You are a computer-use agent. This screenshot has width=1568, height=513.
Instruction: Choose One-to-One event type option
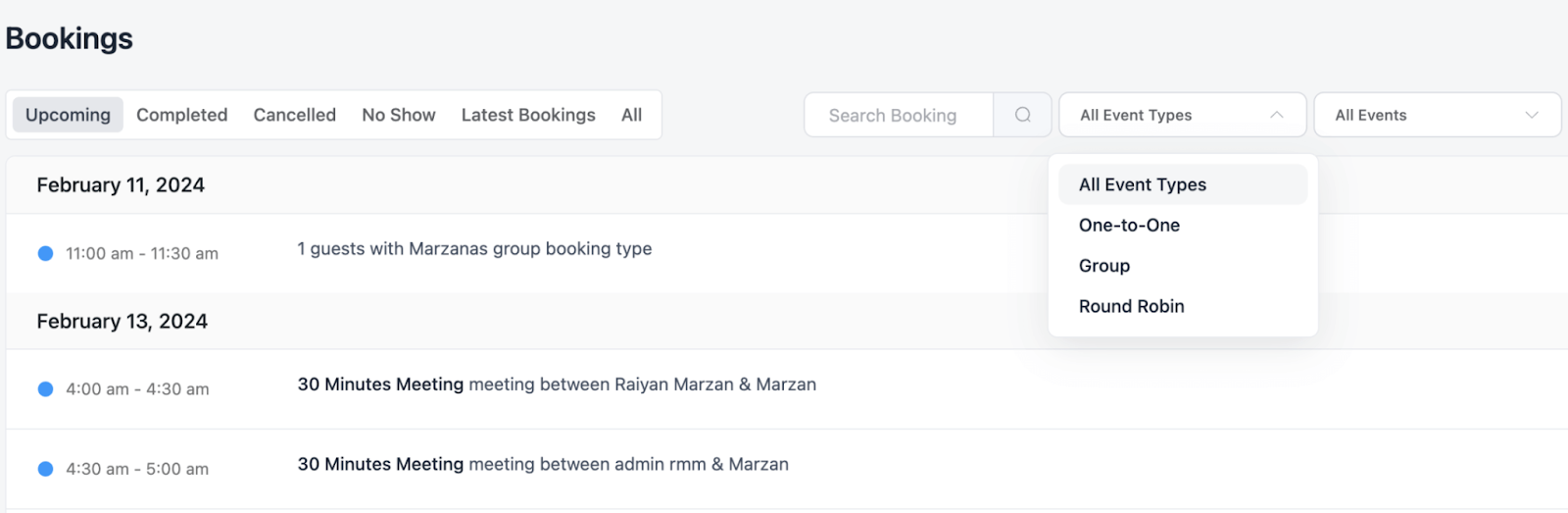(1183, 225)
